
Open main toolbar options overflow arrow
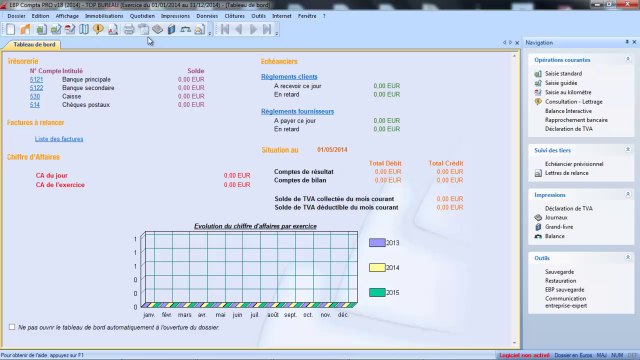[210, 33]
